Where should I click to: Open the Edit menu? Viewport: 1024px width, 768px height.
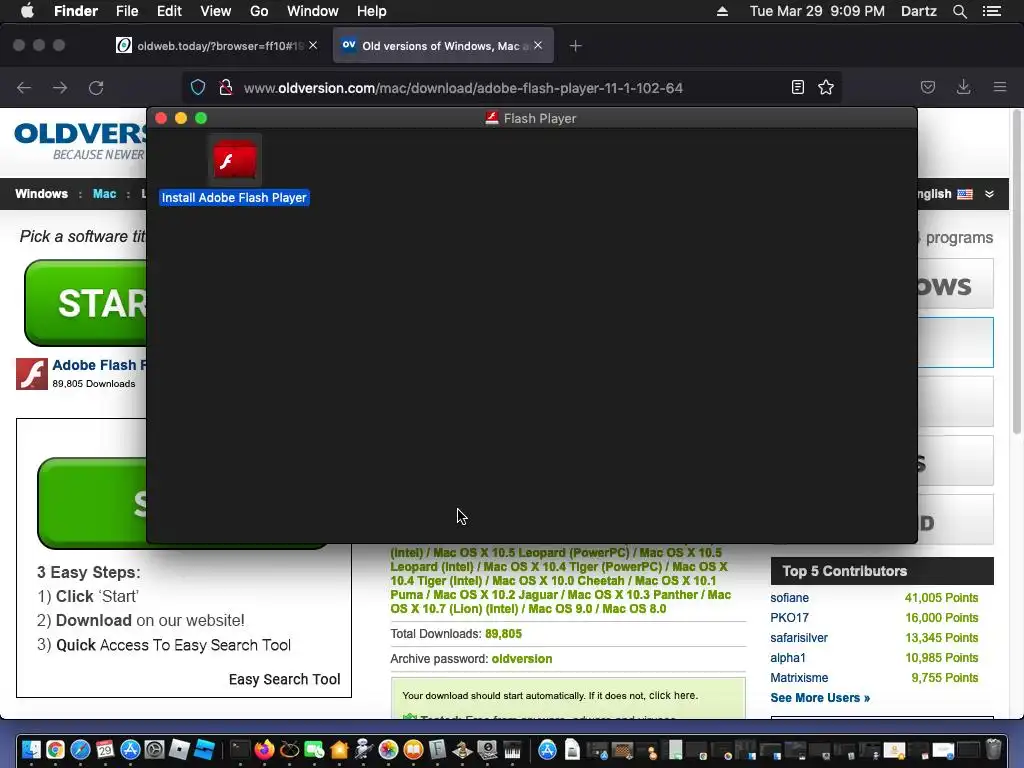click(x=169, y=11)
